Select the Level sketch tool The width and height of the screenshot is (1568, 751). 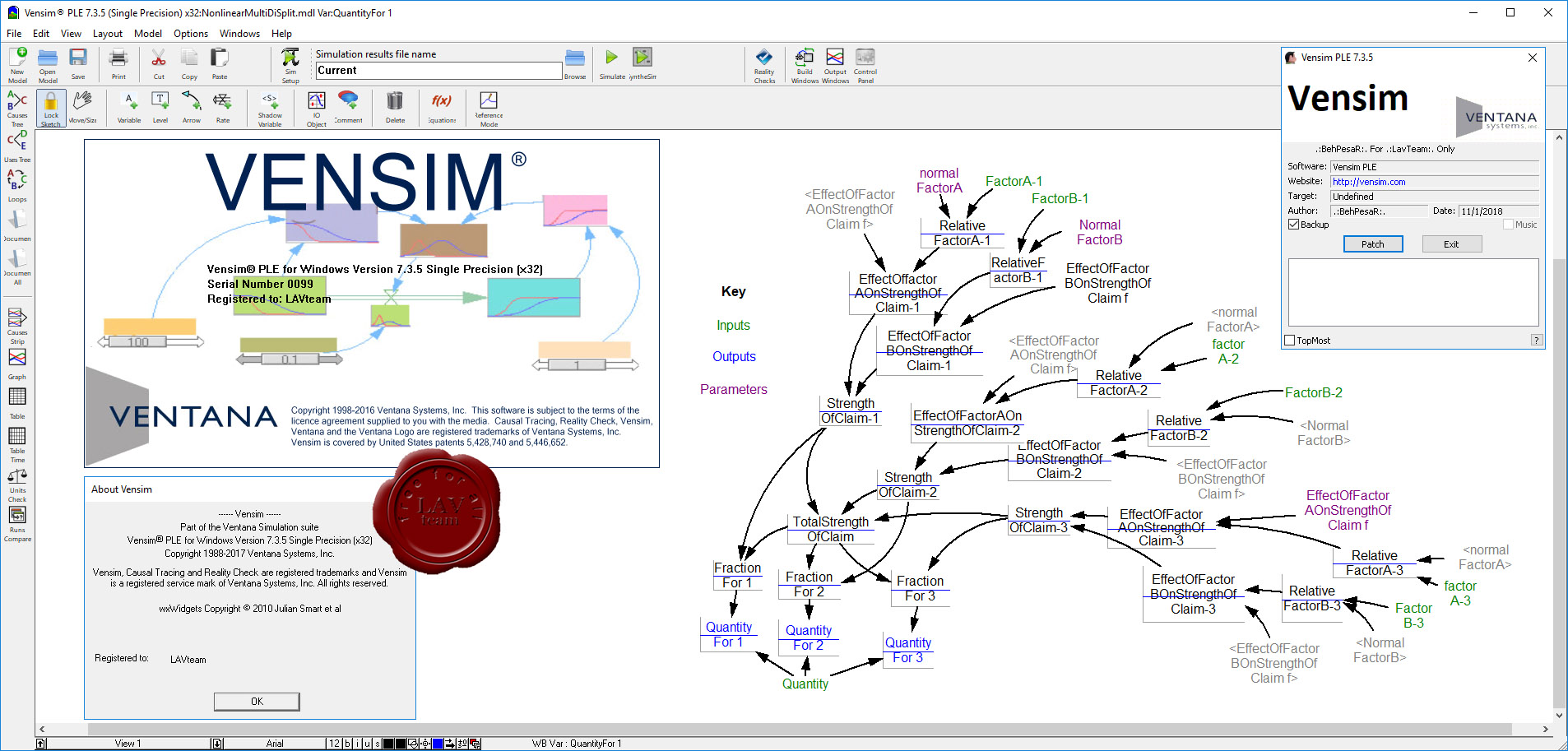160,108
